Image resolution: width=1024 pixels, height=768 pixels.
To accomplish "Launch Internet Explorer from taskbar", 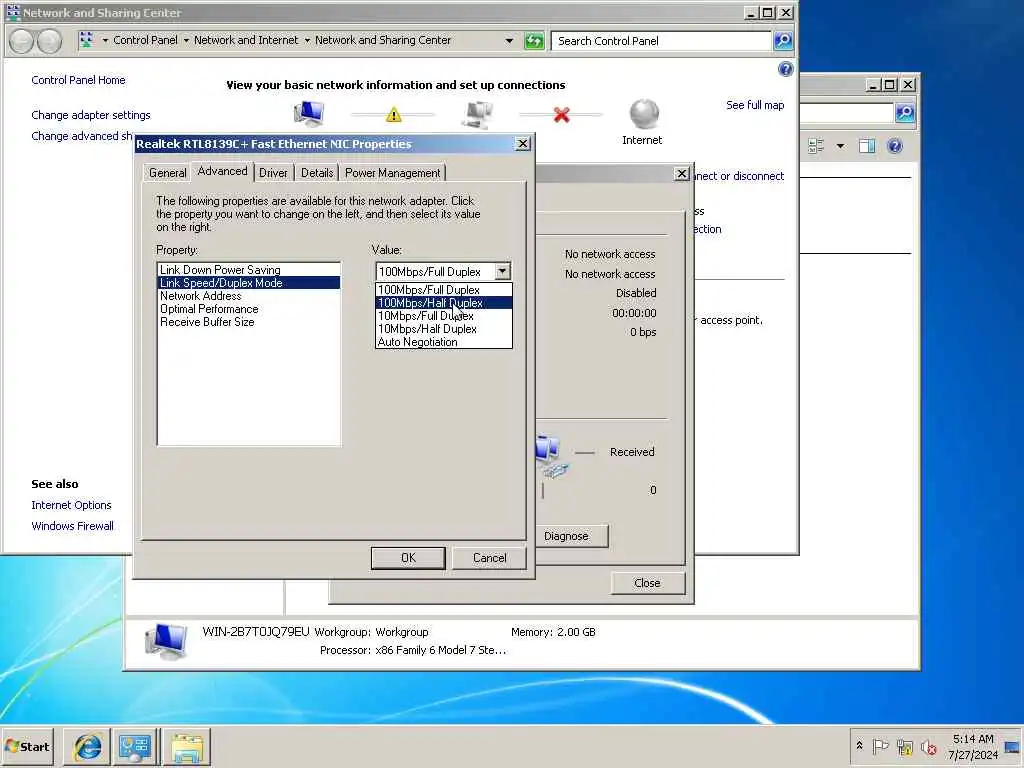I will pos(88,746).
